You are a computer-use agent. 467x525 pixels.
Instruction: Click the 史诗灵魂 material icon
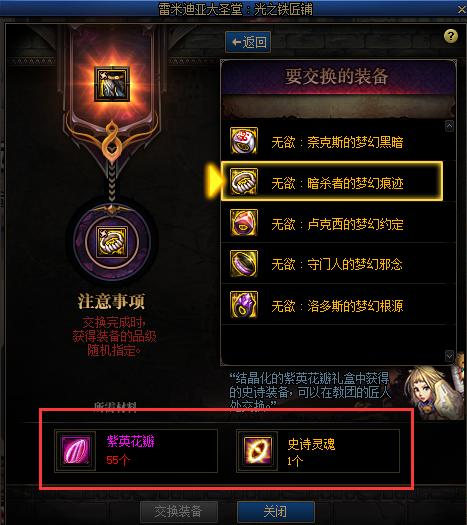click(257, 451)
